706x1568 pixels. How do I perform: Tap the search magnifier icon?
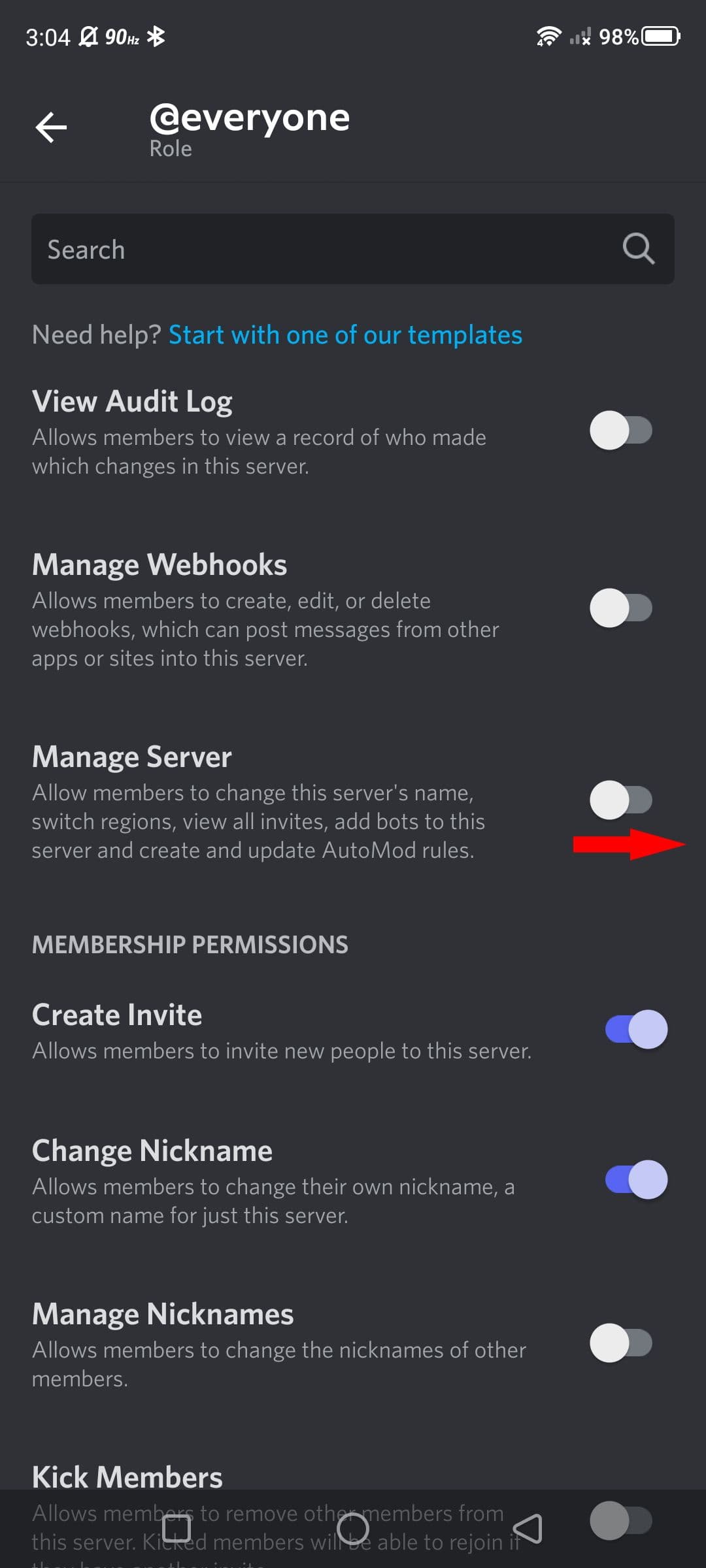click(638, 248)
